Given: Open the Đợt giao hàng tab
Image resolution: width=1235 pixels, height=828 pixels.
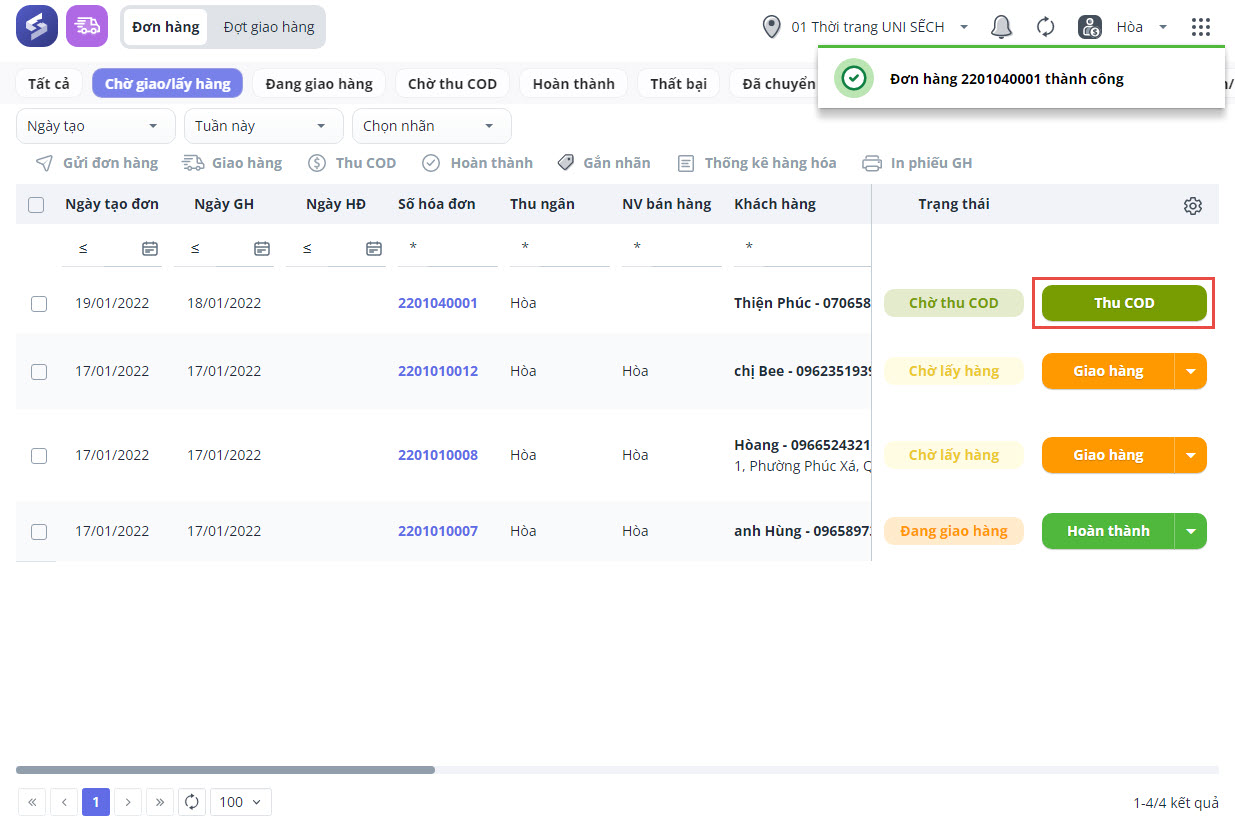Looking at the screenshot, I should point(268,27).
